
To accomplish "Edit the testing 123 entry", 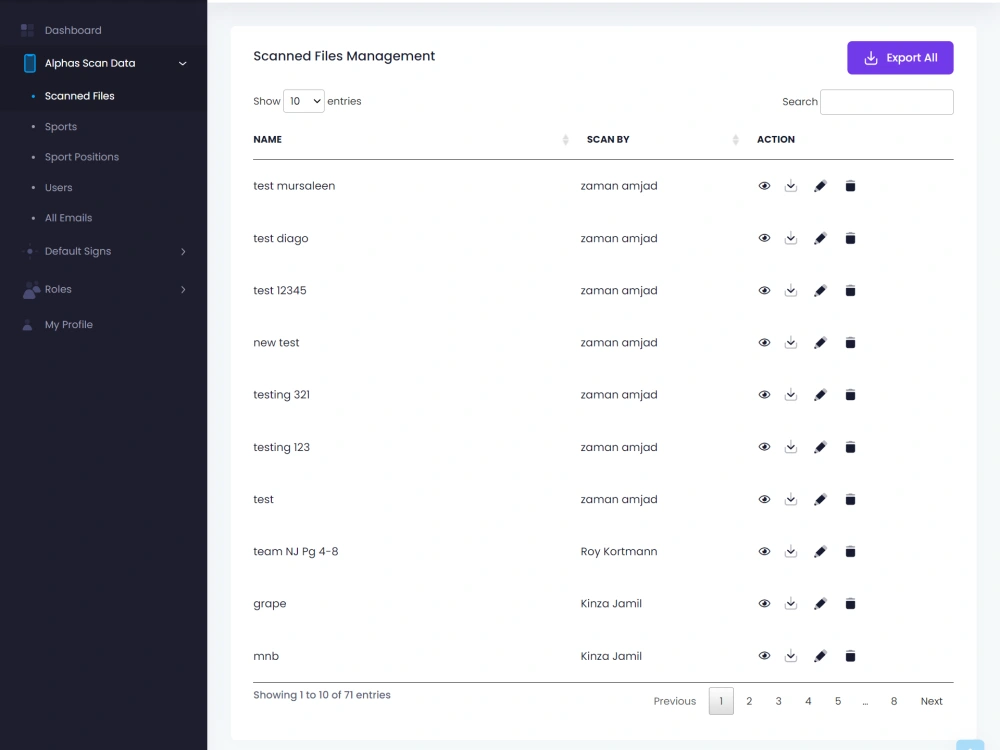I will click(820, 448).
